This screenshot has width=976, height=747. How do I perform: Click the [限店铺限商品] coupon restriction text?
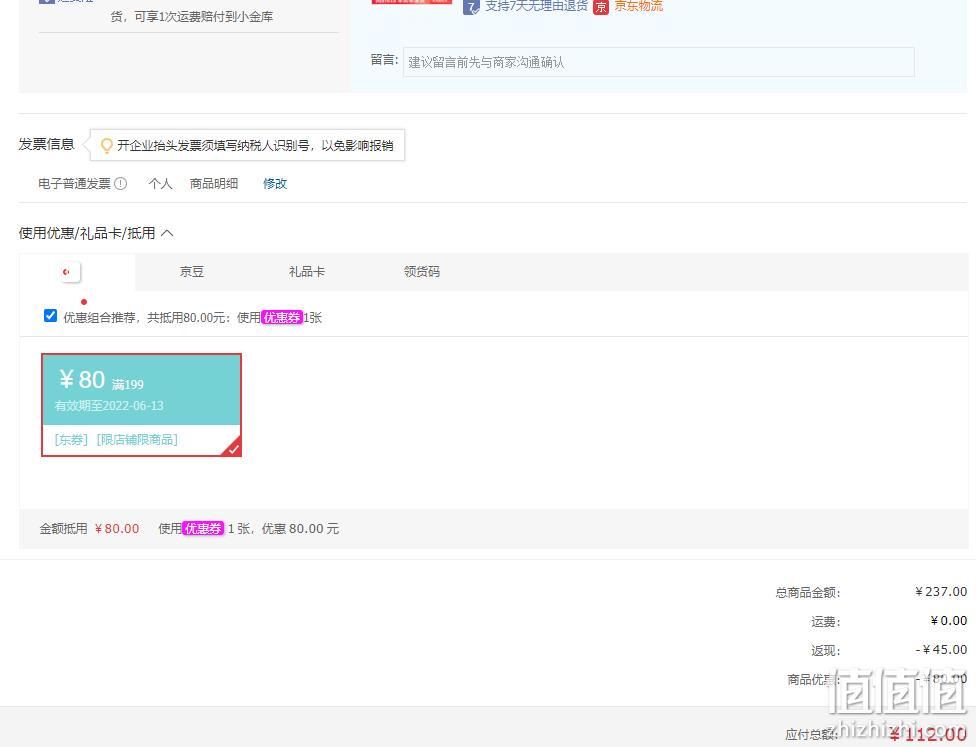click(x=137, y=440)
